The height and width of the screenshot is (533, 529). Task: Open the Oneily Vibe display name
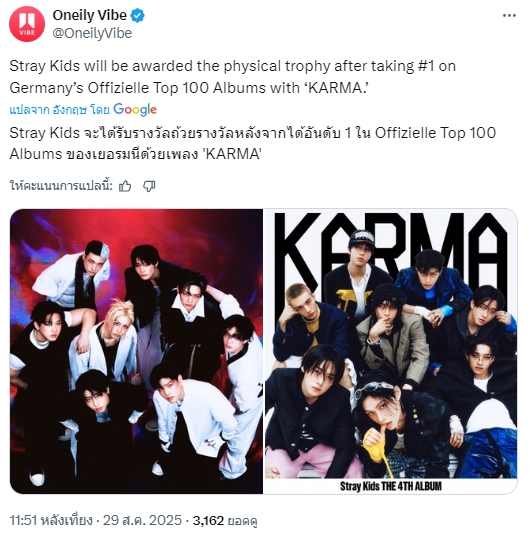pos(89,15)
